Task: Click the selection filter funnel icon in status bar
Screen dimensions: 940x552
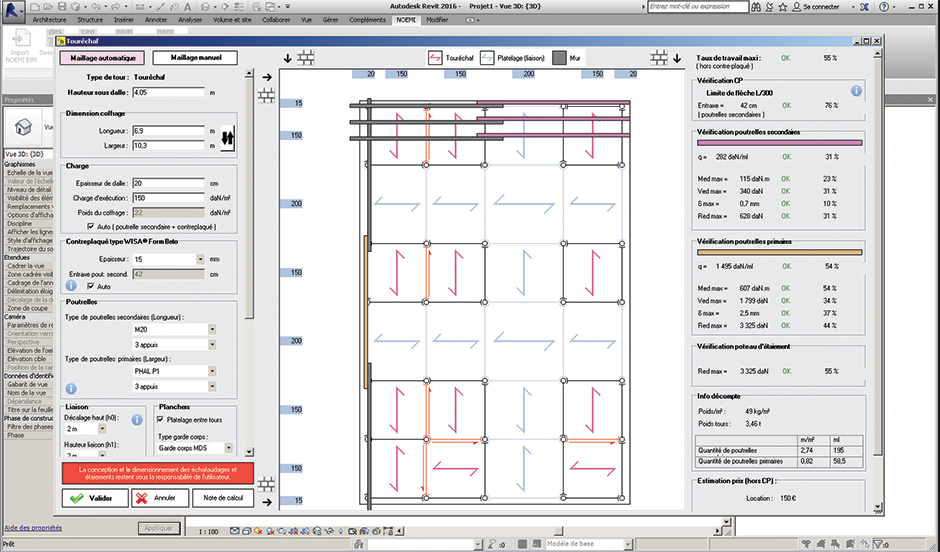Action: (878, 544)
